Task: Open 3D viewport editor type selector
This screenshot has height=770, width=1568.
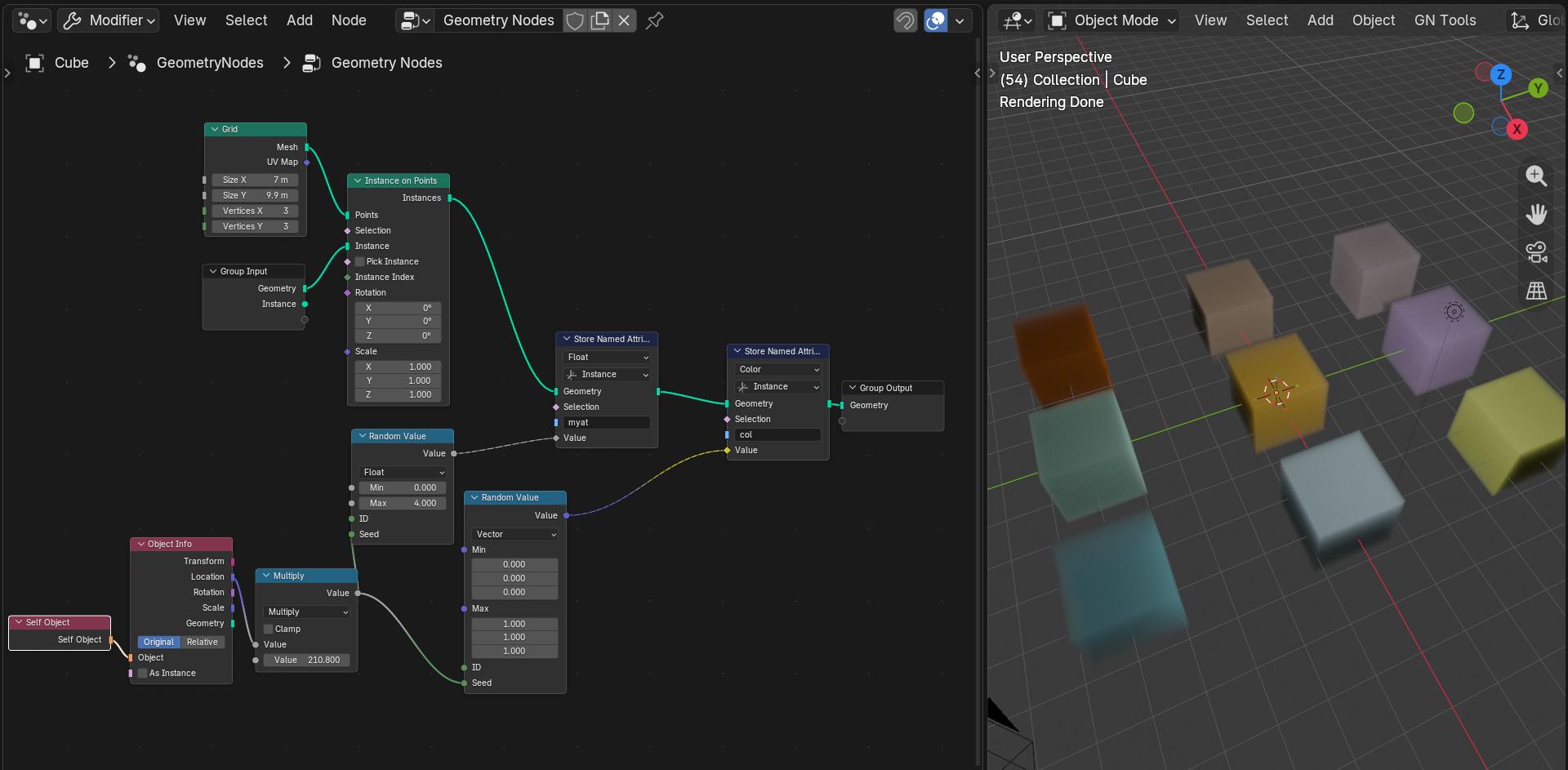Action: point(1018,20)
